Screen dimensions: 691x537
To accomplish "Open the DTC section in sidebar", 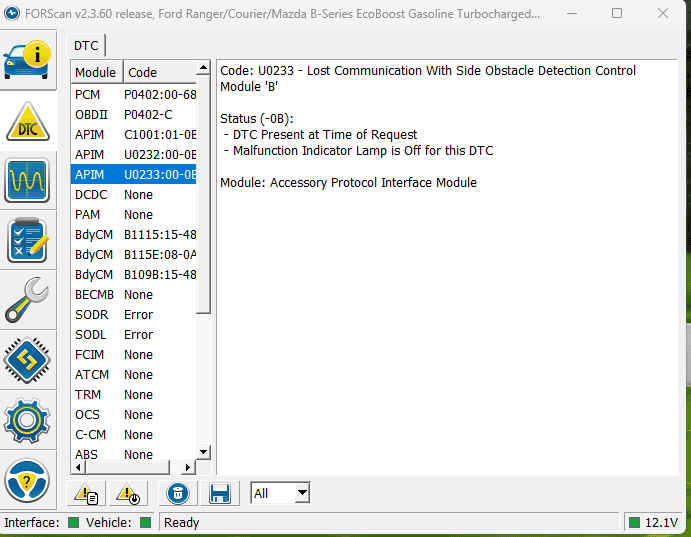I will pos(27,122).
